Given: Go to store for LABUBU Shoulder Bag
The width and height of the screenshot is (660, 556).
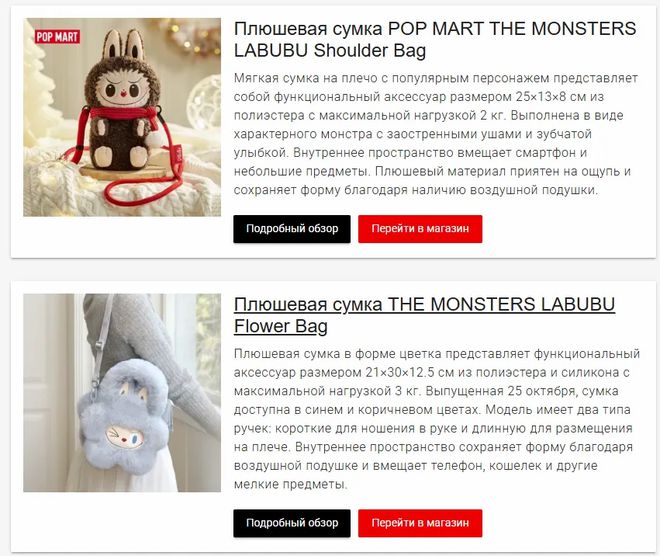Looking at the screenshot, I should click(x=420, y=229).
